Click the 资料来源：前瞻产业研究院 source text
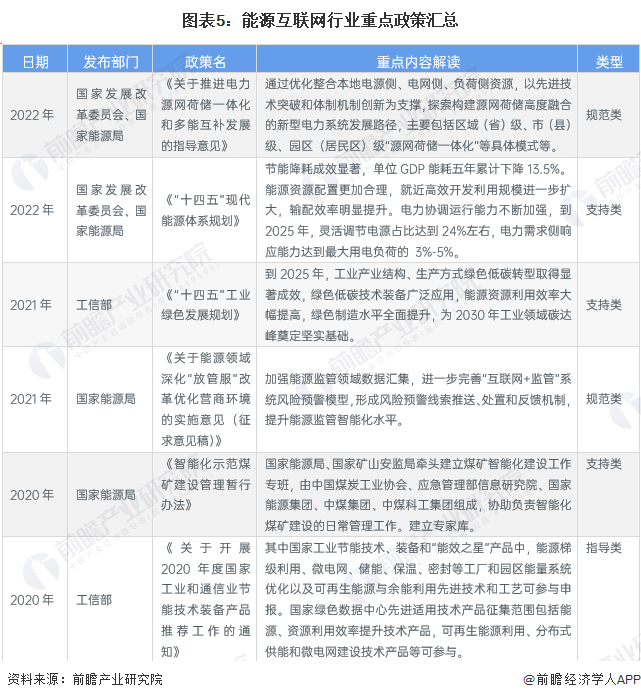 84,679
